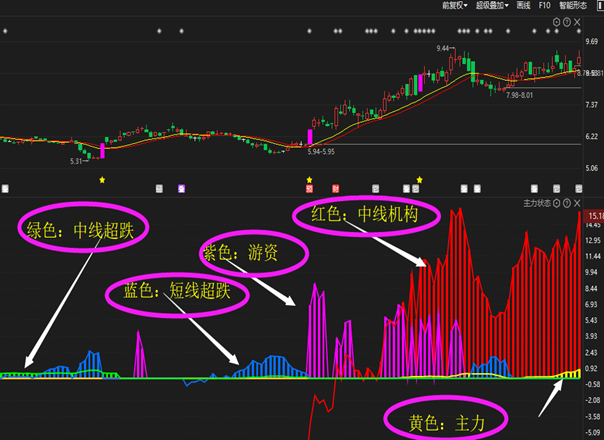Open the 智能形态 pattern menu
604x440 pixels.
573,5
